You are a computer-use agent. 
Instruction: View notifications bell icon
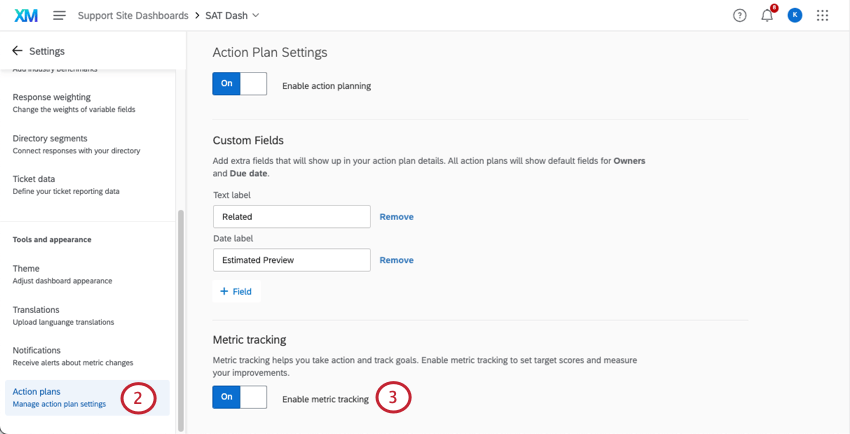coord(767,15)
